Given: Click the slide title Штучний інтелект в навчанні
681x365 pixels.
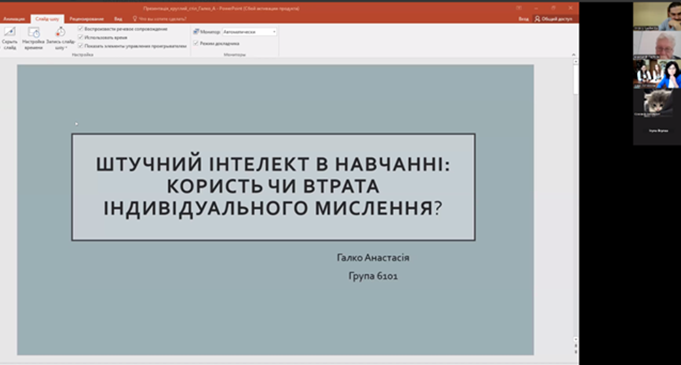Looking at the screenshot, I should coord(273,187).
